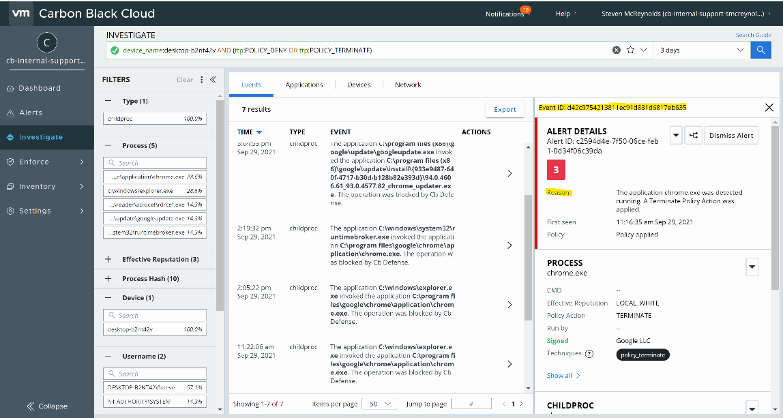
Task: Switch to the Devices tab
Action: 359,85
